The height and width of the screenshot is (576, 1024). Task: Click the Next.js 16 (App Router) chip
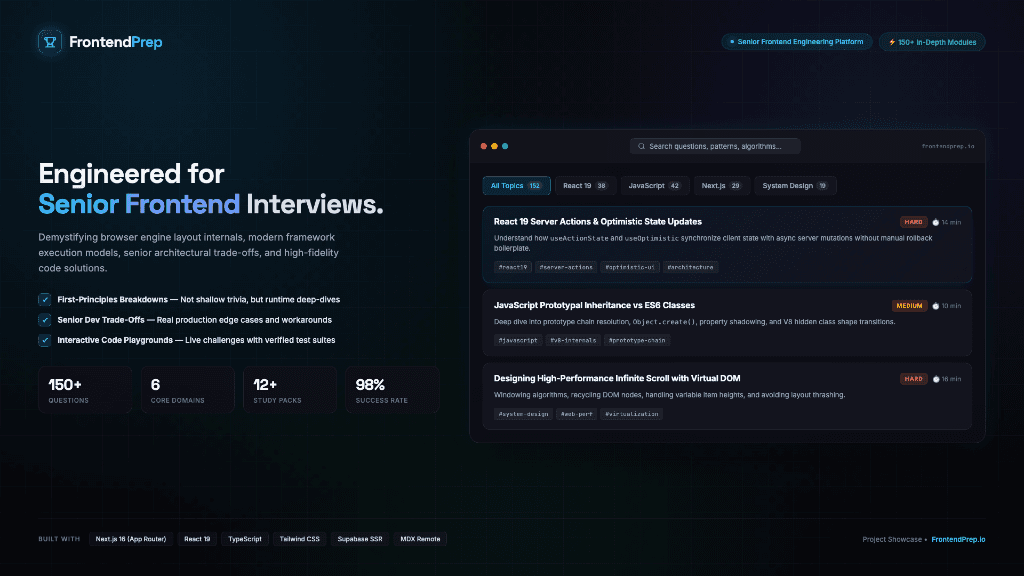131,539
